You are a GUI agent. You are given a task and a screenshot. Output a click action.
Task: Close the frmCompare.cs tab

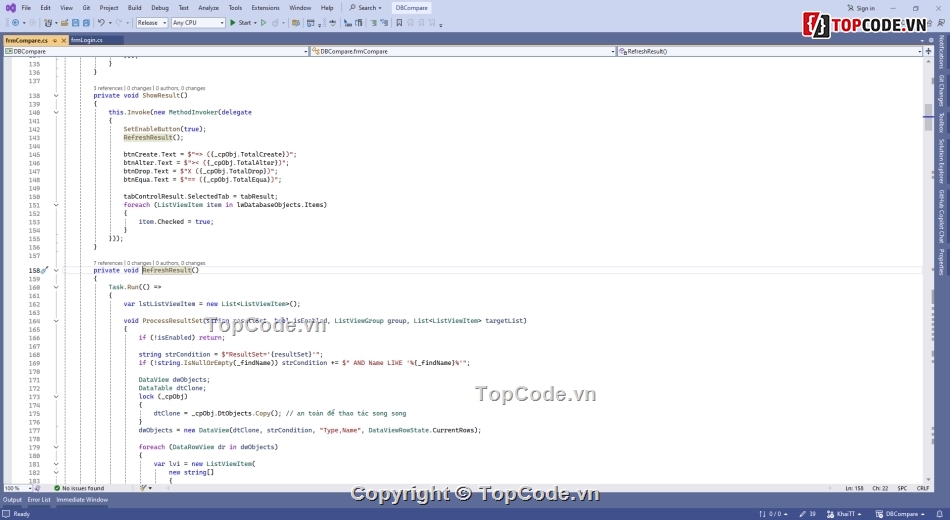point(64,40)
